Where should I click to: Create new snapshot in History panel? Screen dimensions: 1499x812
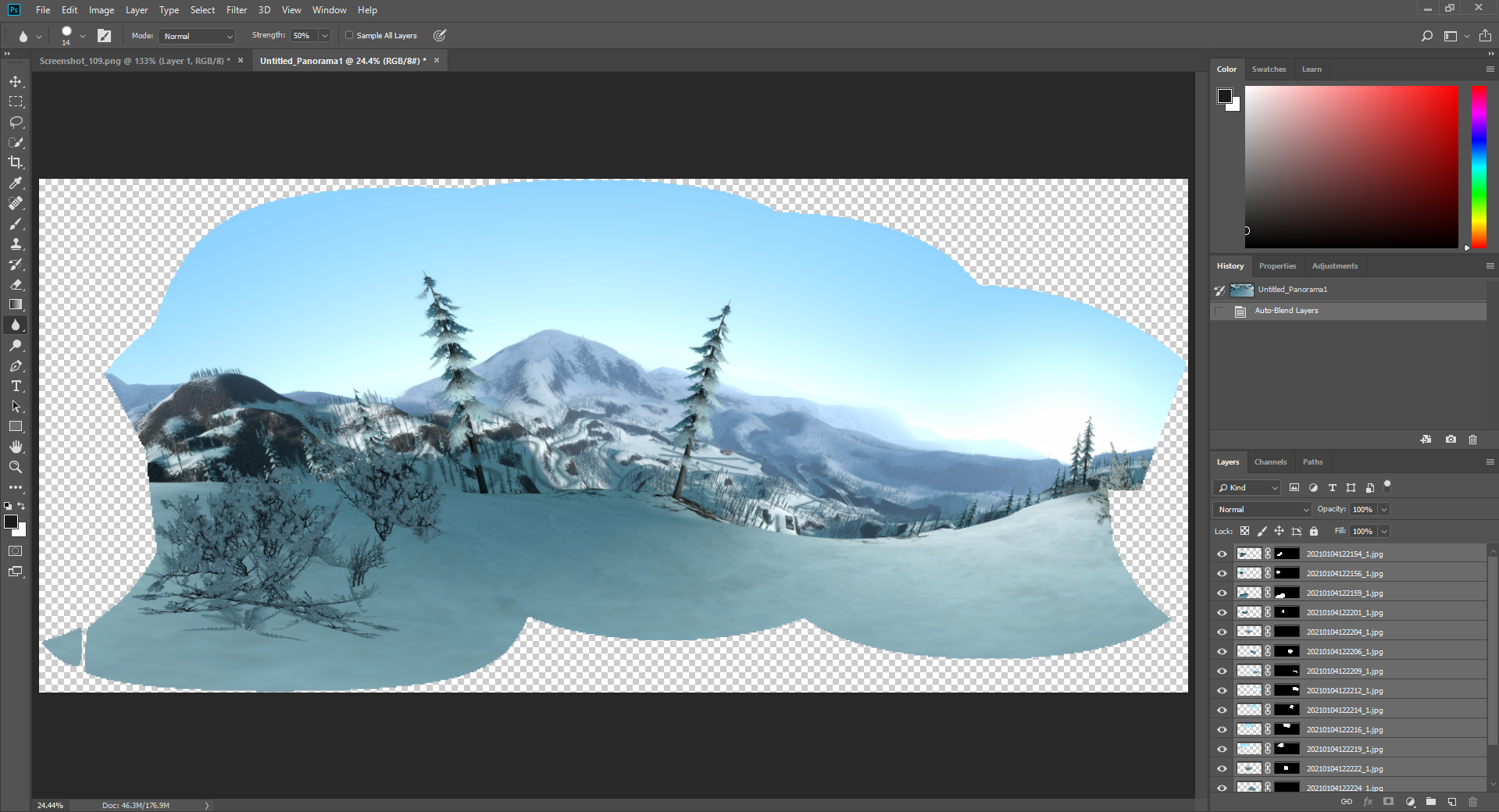pyautogui.click(x=1451, y=440)
